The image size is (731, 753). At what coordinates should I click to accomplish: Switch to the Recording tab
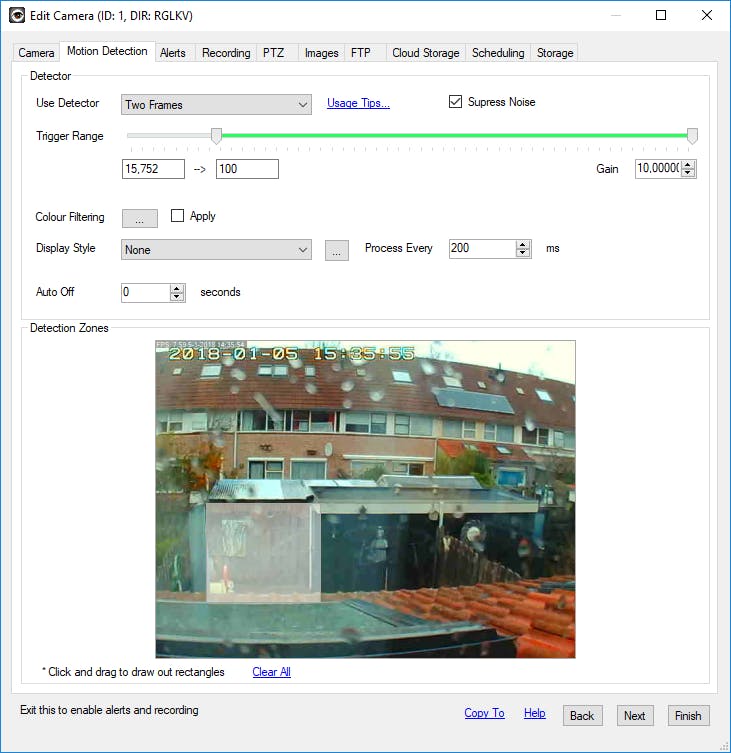pyautogui.click(x=226, y=53)
